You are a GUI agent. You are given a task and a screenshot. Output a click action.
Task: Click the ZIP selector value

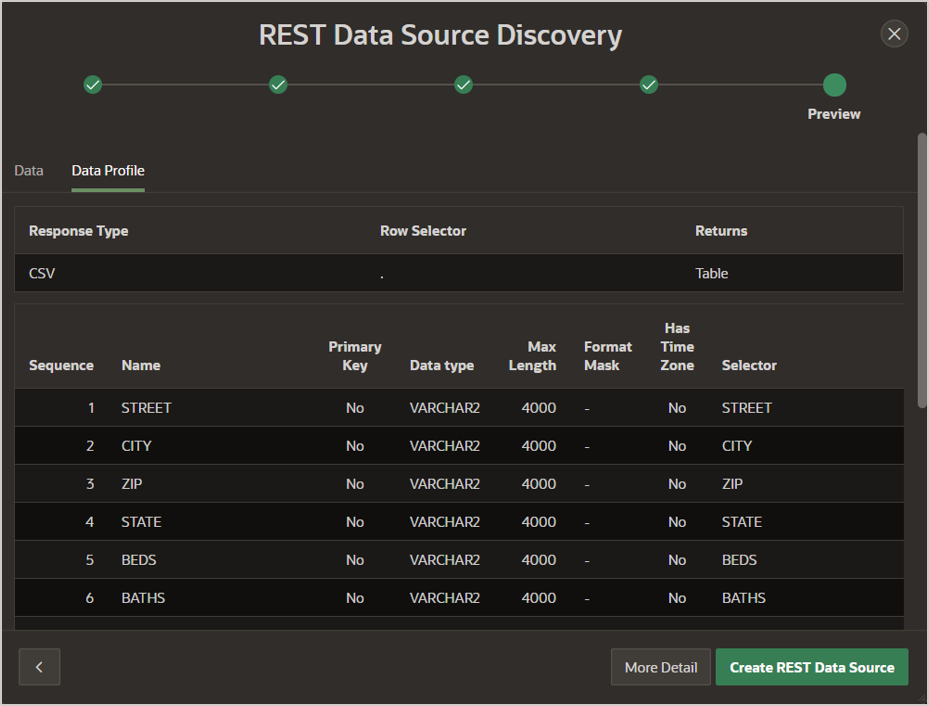tap(734, 484)
